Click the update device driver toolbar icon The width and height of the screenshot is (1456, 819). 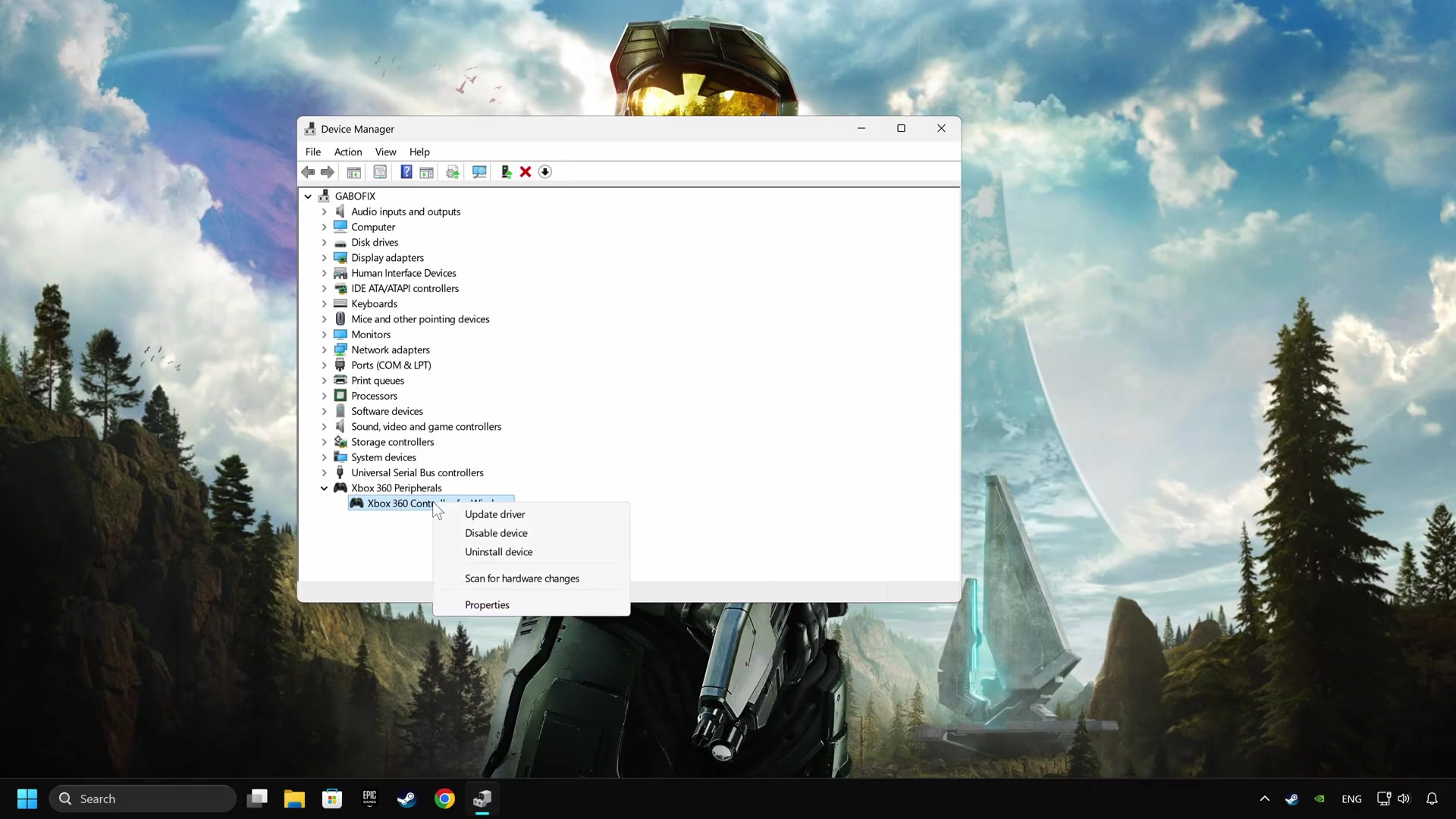pyautogui.click(x=506, y=172)
